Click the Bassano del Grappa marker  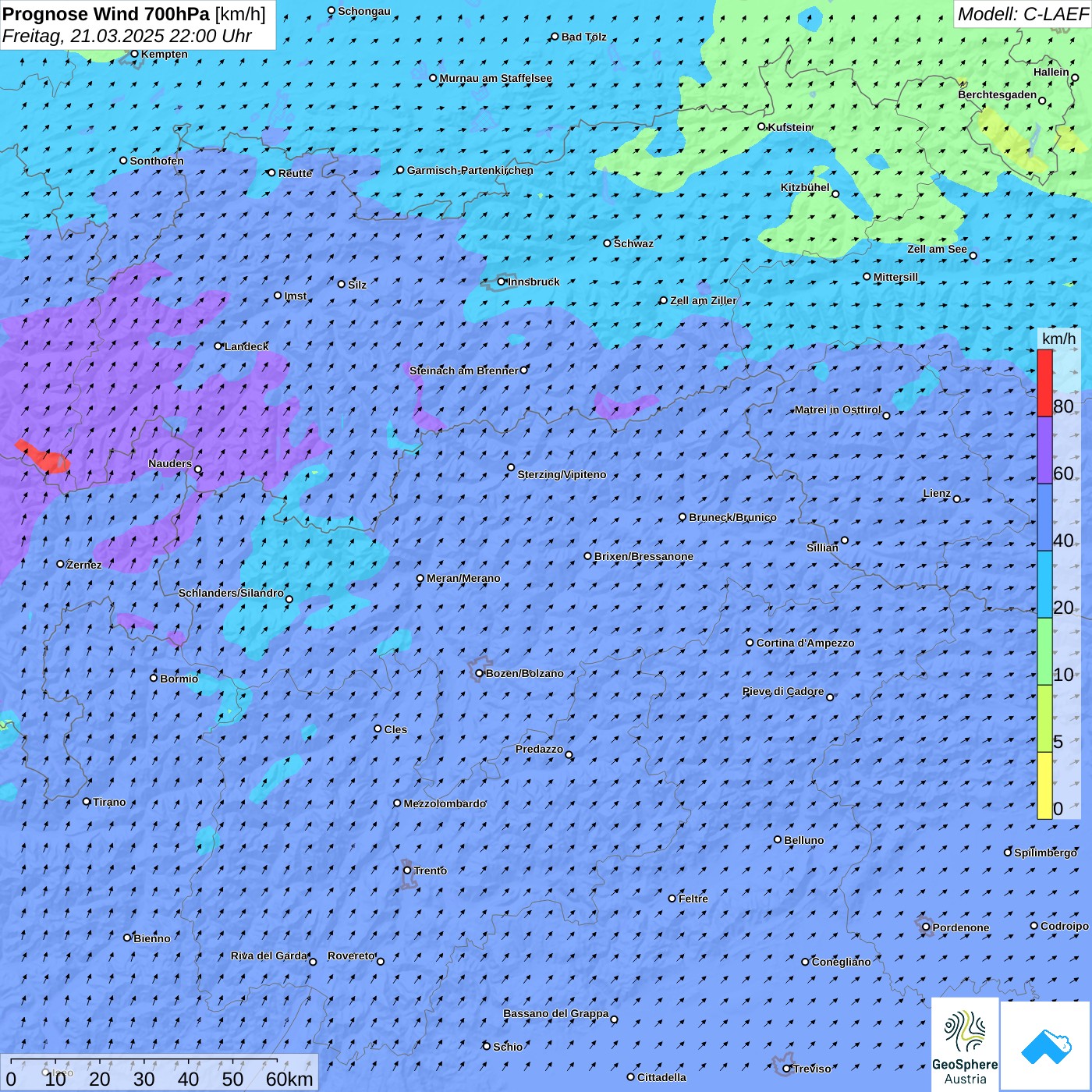[x=614, y=1019]
